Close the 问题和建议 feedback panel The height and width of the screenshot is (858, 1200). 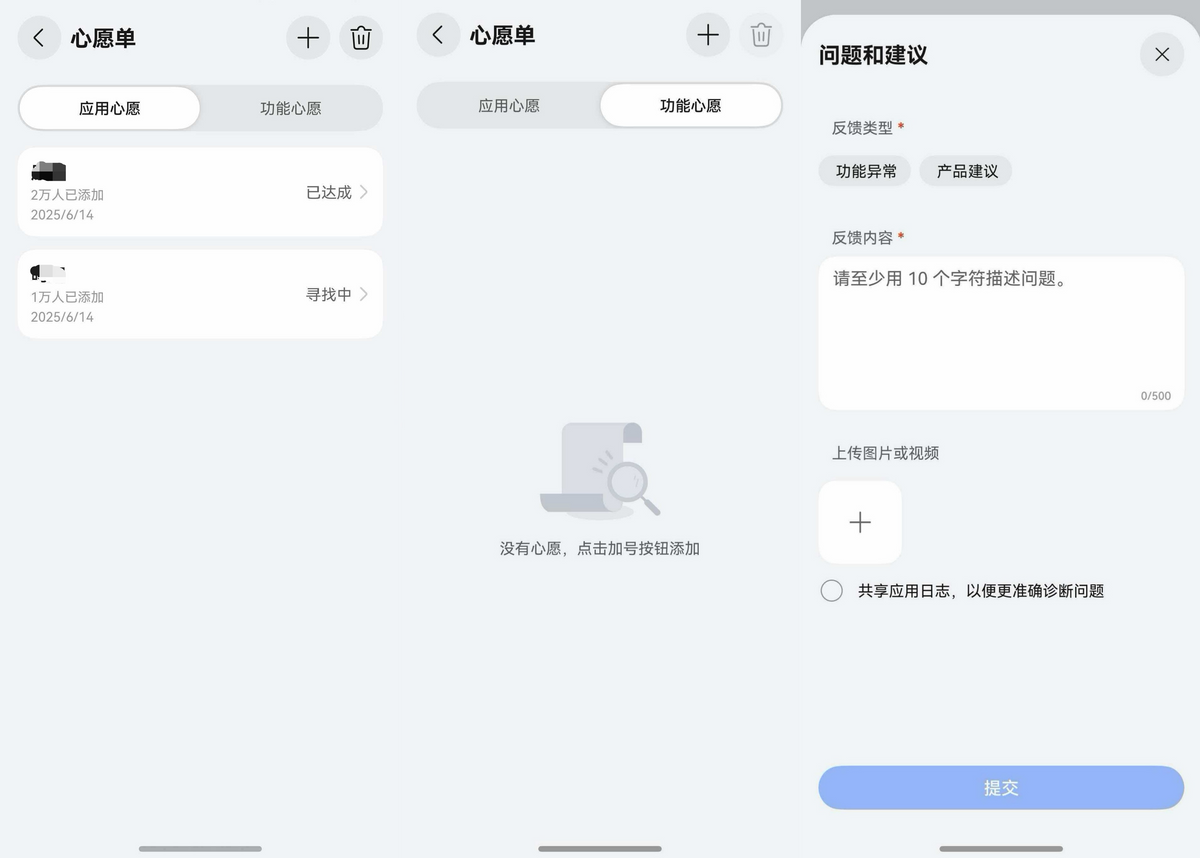[1162, 54]
